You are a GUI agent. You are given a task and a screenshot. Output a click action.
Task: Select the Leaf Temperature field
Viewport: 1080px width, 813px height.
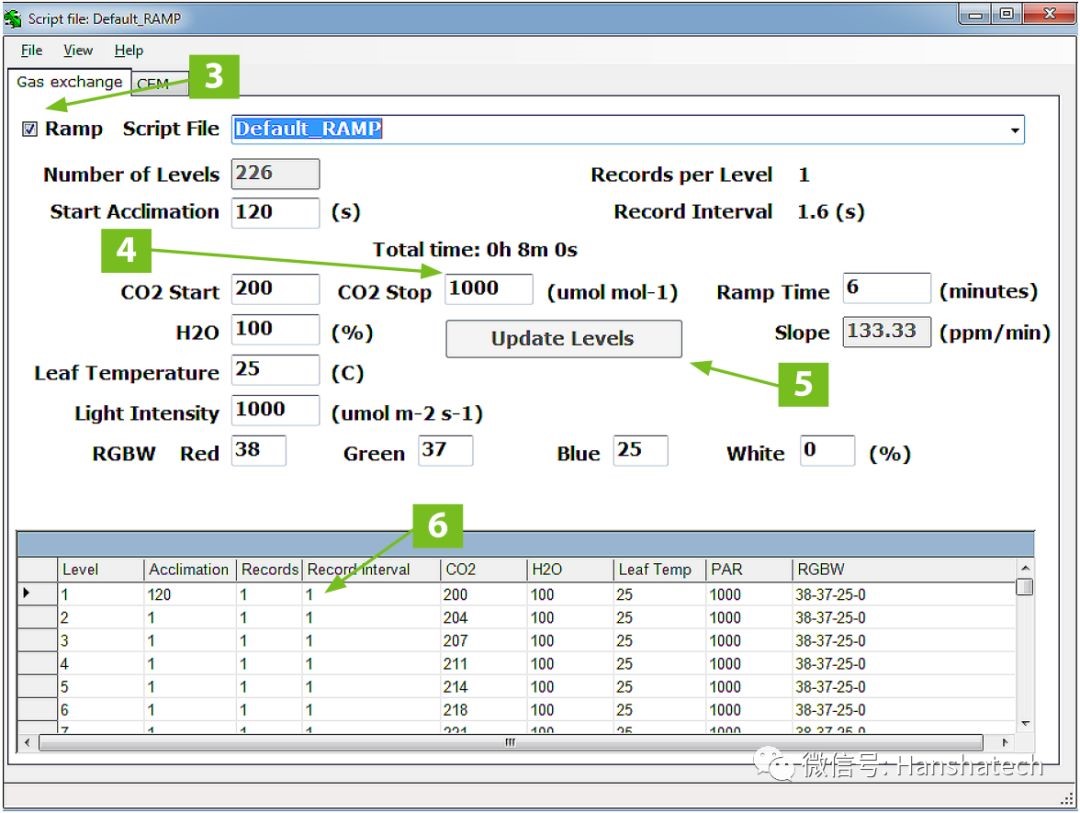[x=275, y=370]
